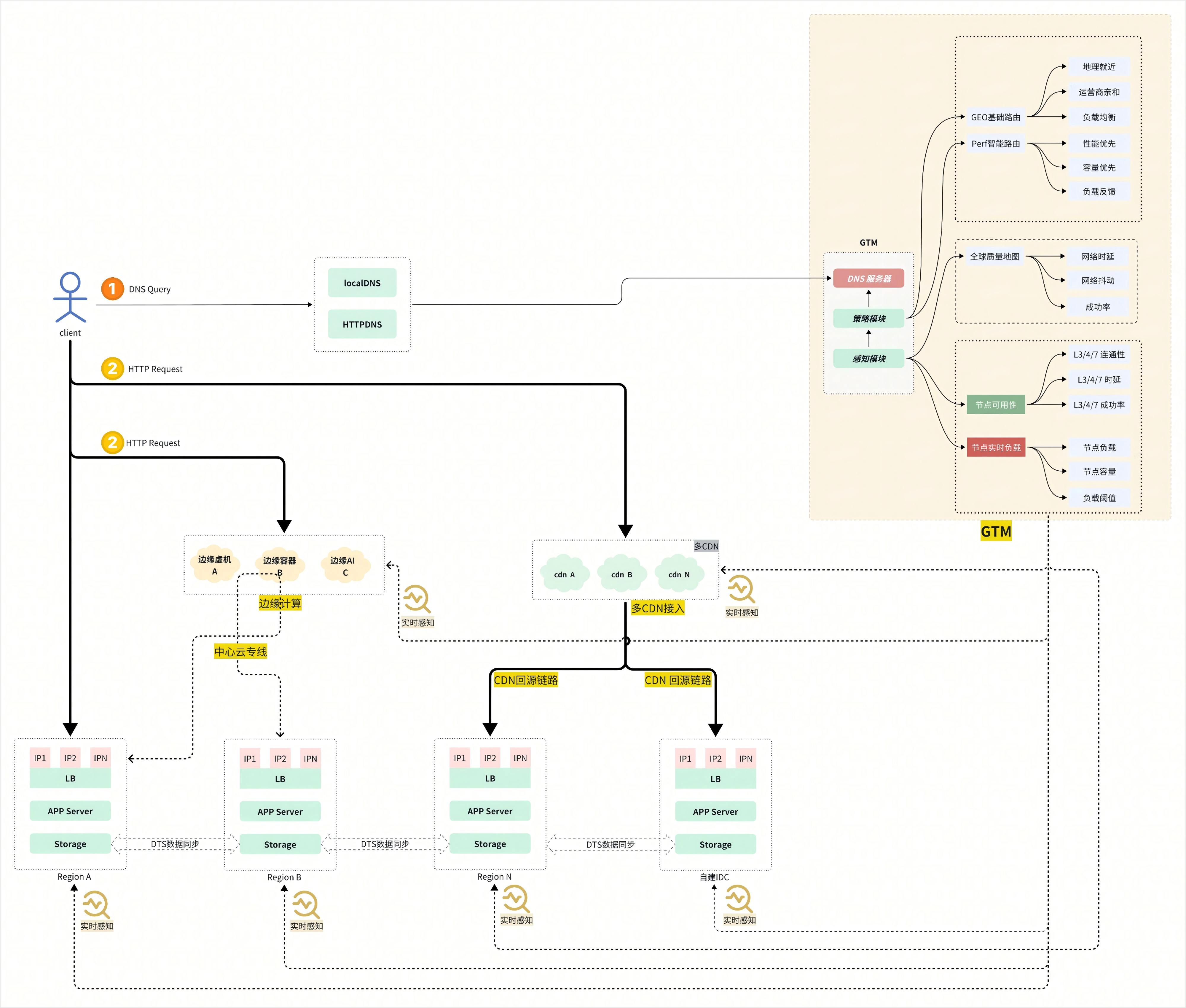1186x1008 pixels.
Task: Click the GEO基础路由 label
Action: point(995,117)
